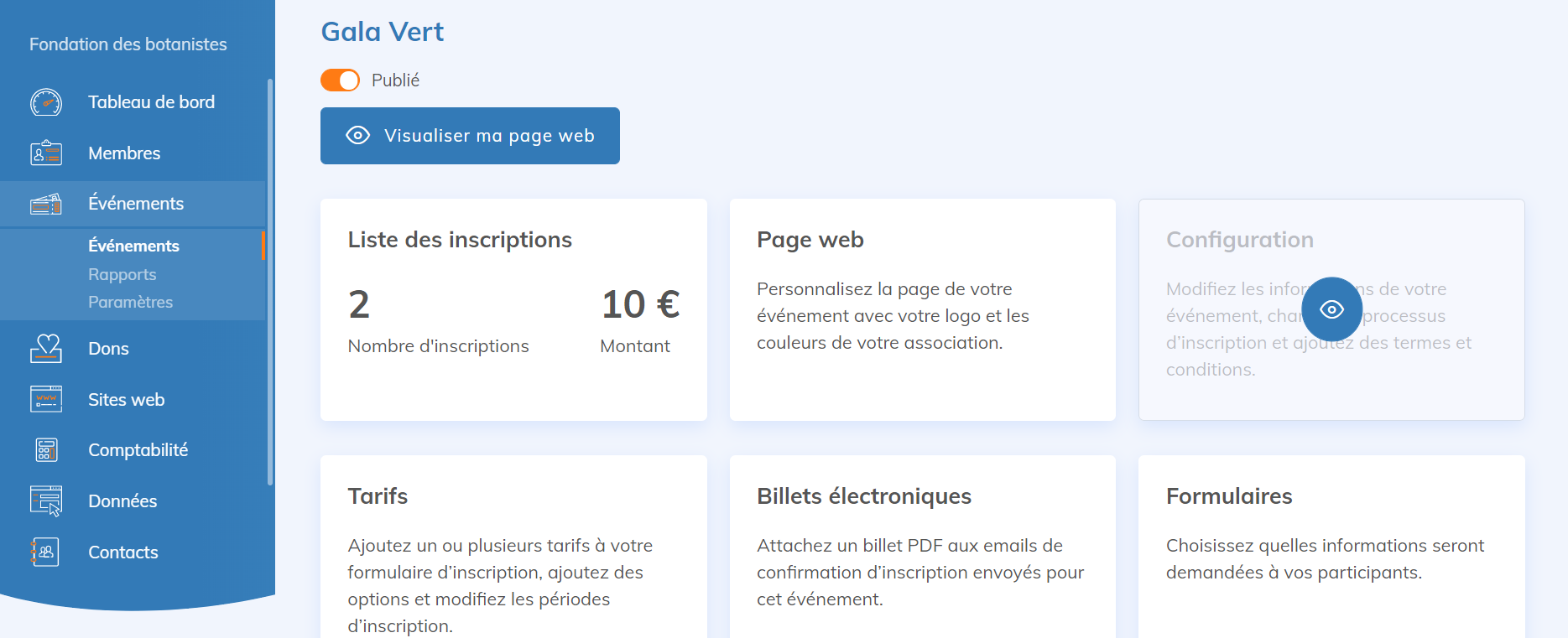Open the Liste des inscriptions card

click(513, 309)
